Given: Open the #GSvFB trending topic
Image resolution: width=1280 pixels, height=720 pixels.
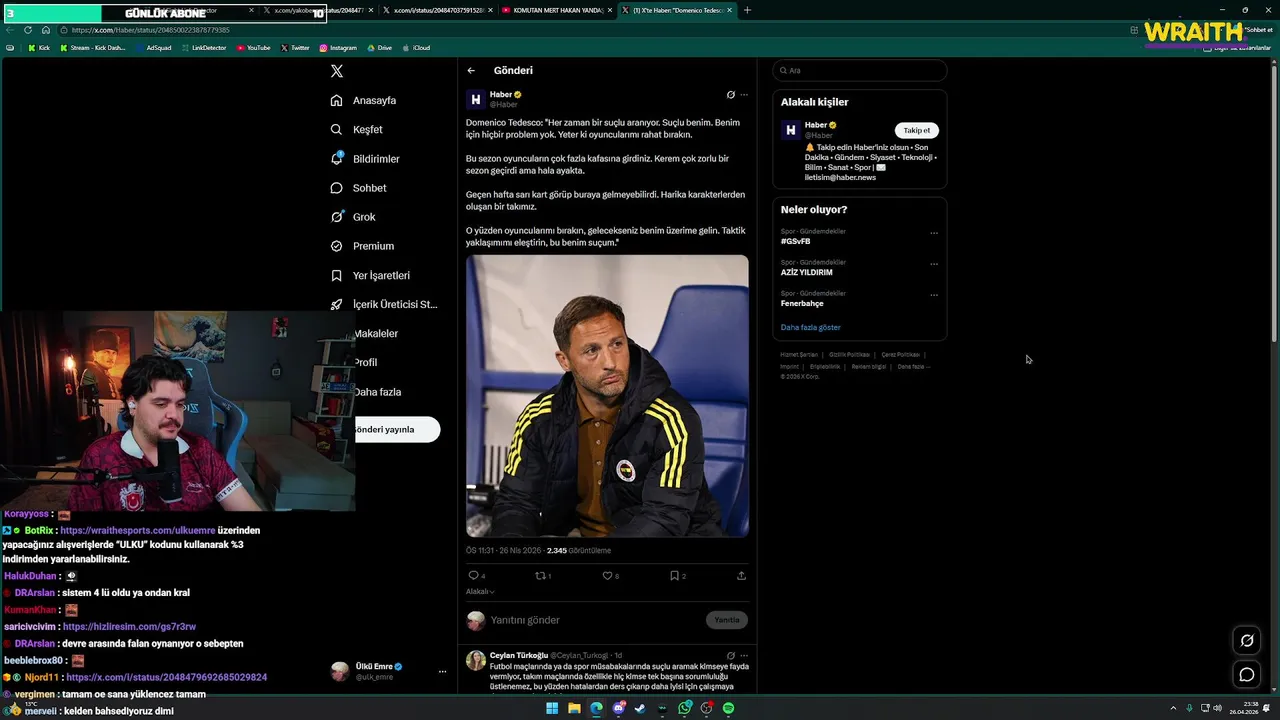Looking at the screenshot, I should pos(796,241).
